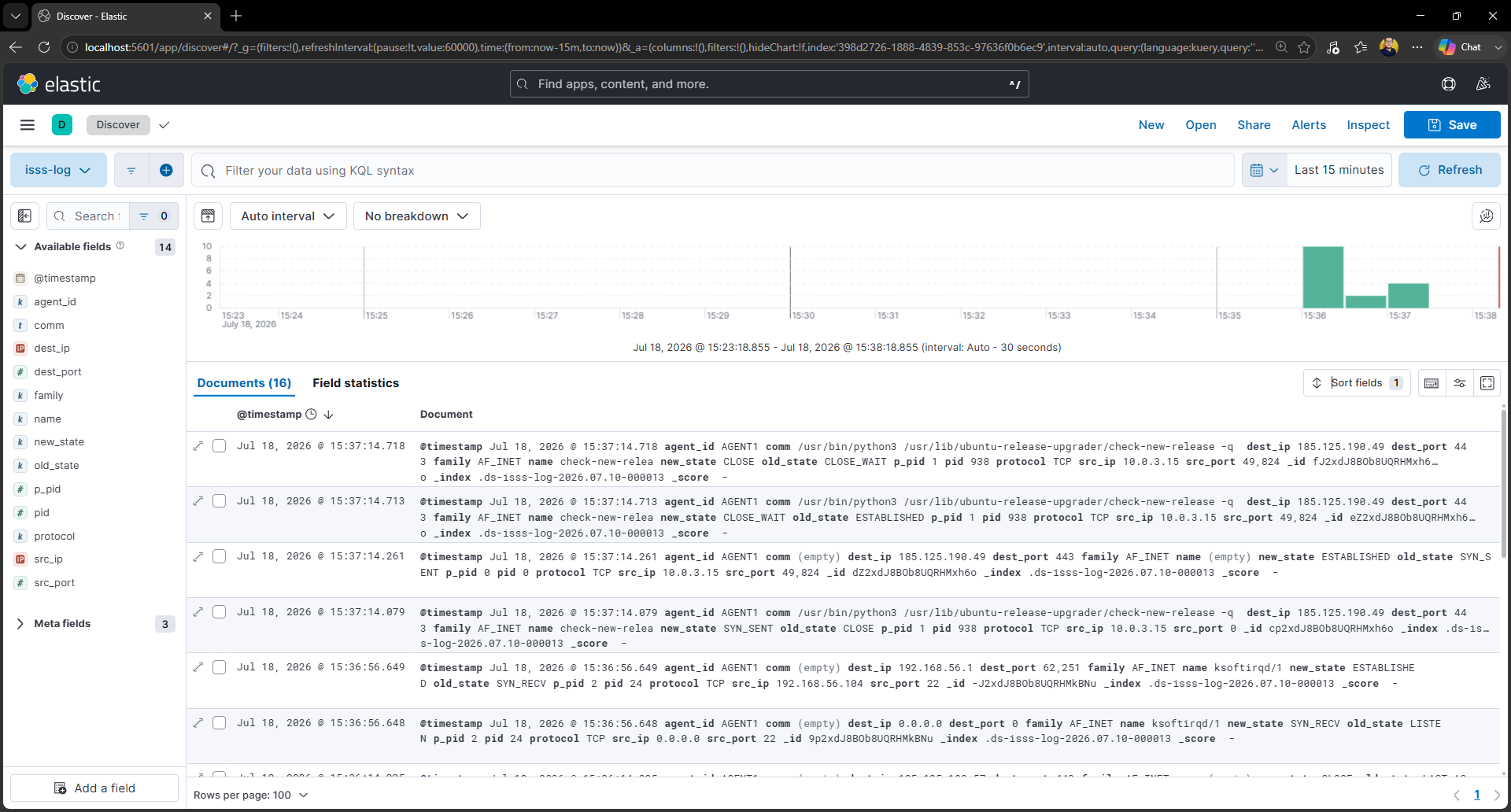Refresh the browser page
The width and height of the screenshot is (1511, 812).
click(44, 47)
